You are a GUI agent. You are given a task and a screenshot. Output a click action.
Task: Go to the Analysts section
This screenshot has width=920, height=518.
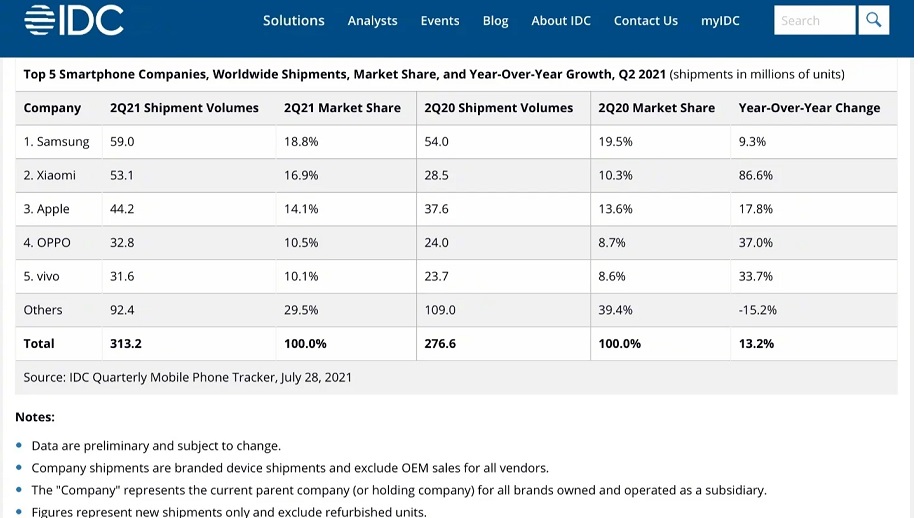(372, 21)
